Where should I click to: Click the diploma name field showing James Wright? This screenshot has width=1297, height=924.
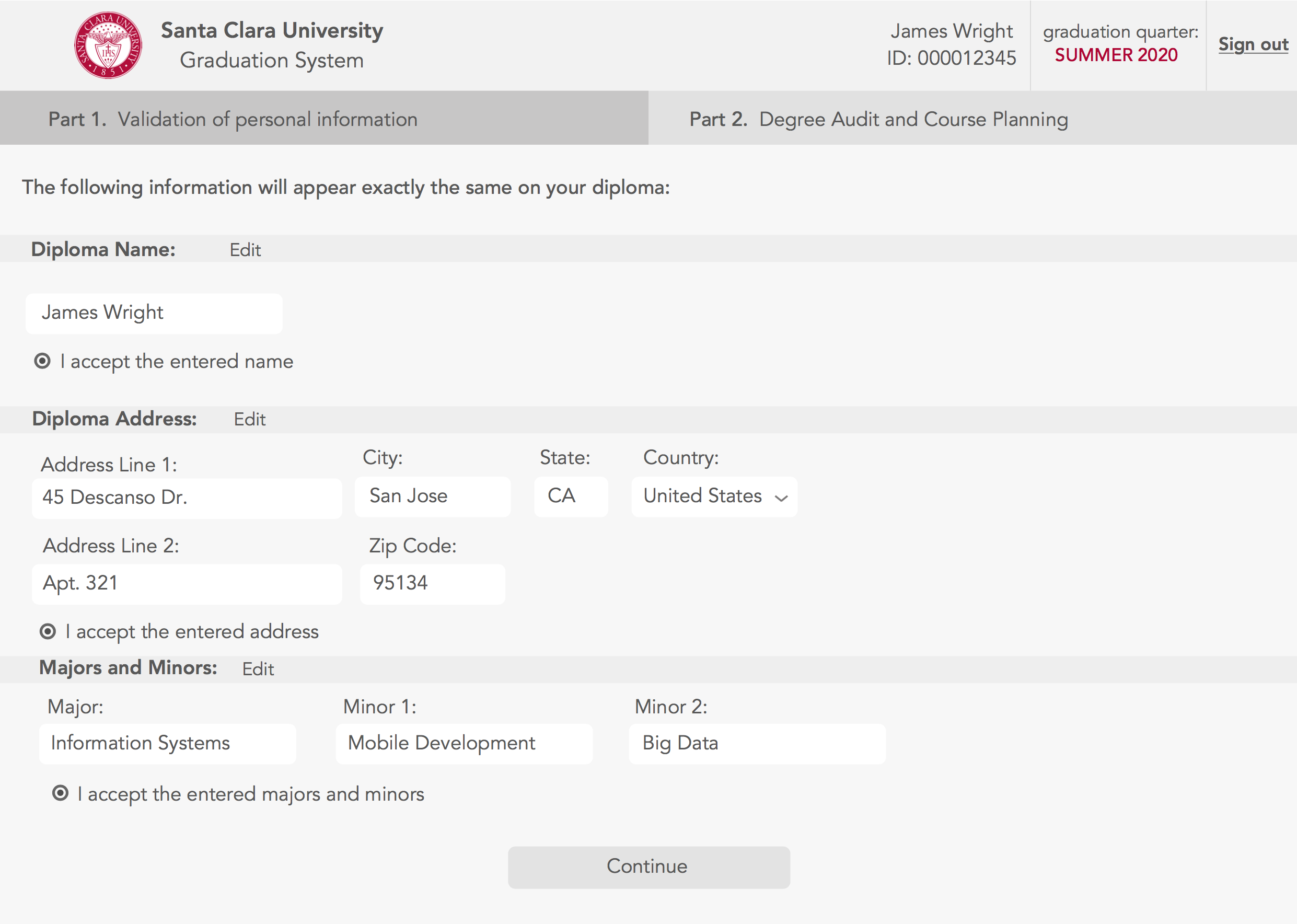pyautogui.click(x=153, y=313)
